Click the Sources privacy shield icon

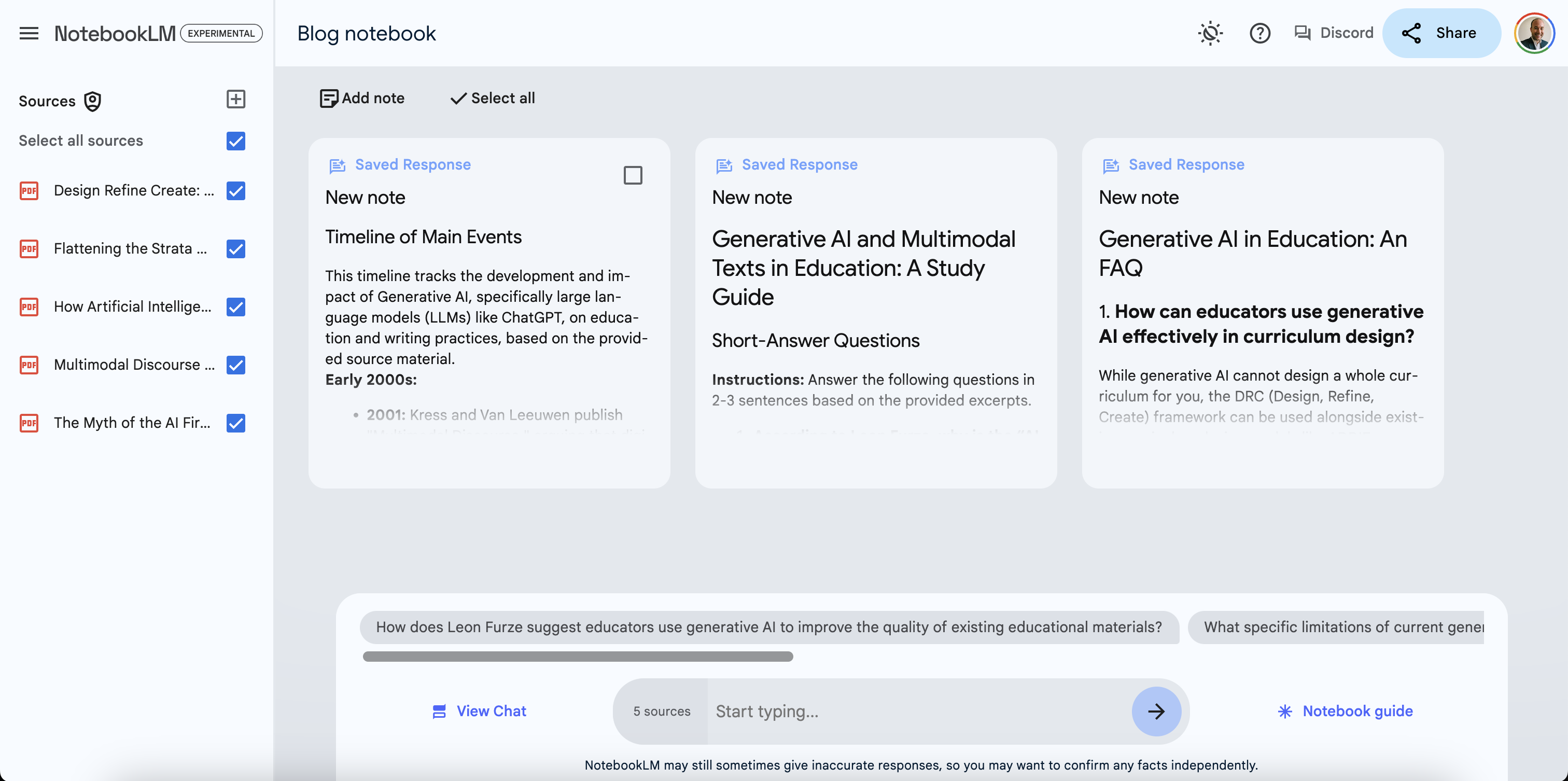pyautogui.click(x=92, y=101)
